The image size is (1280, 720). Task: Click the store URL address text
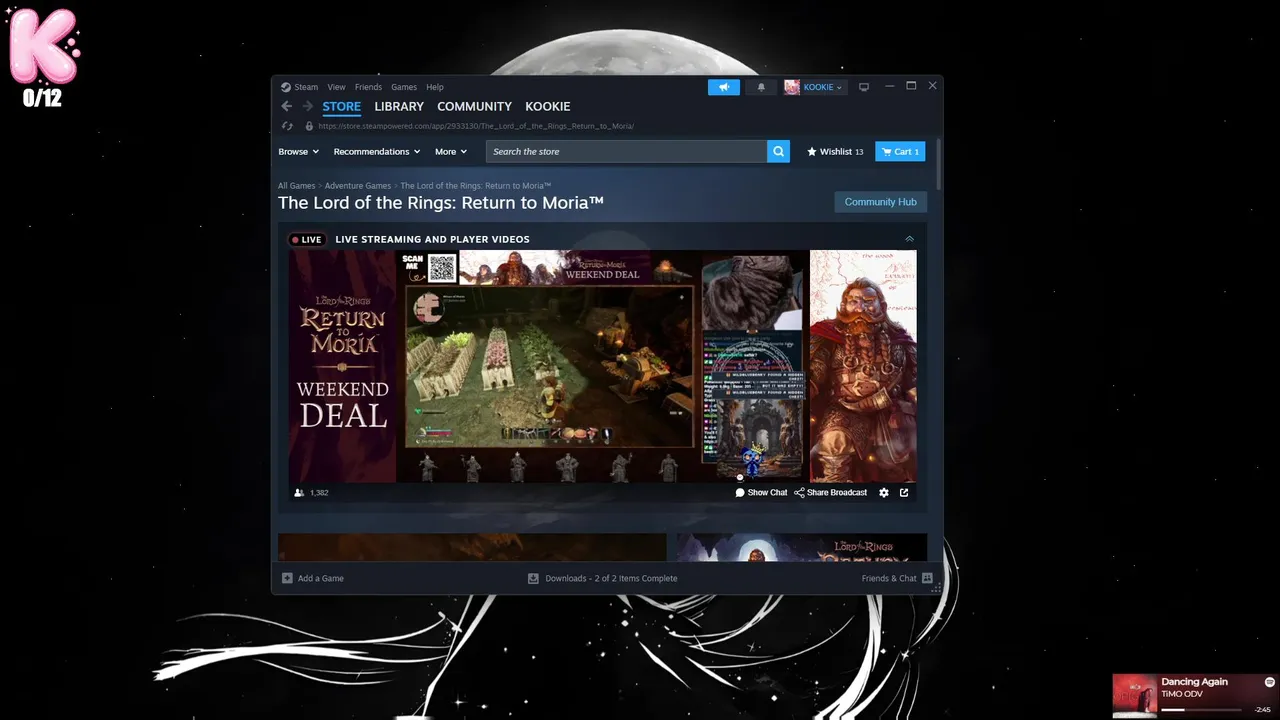pyautogui.click(x=476, y=126)
